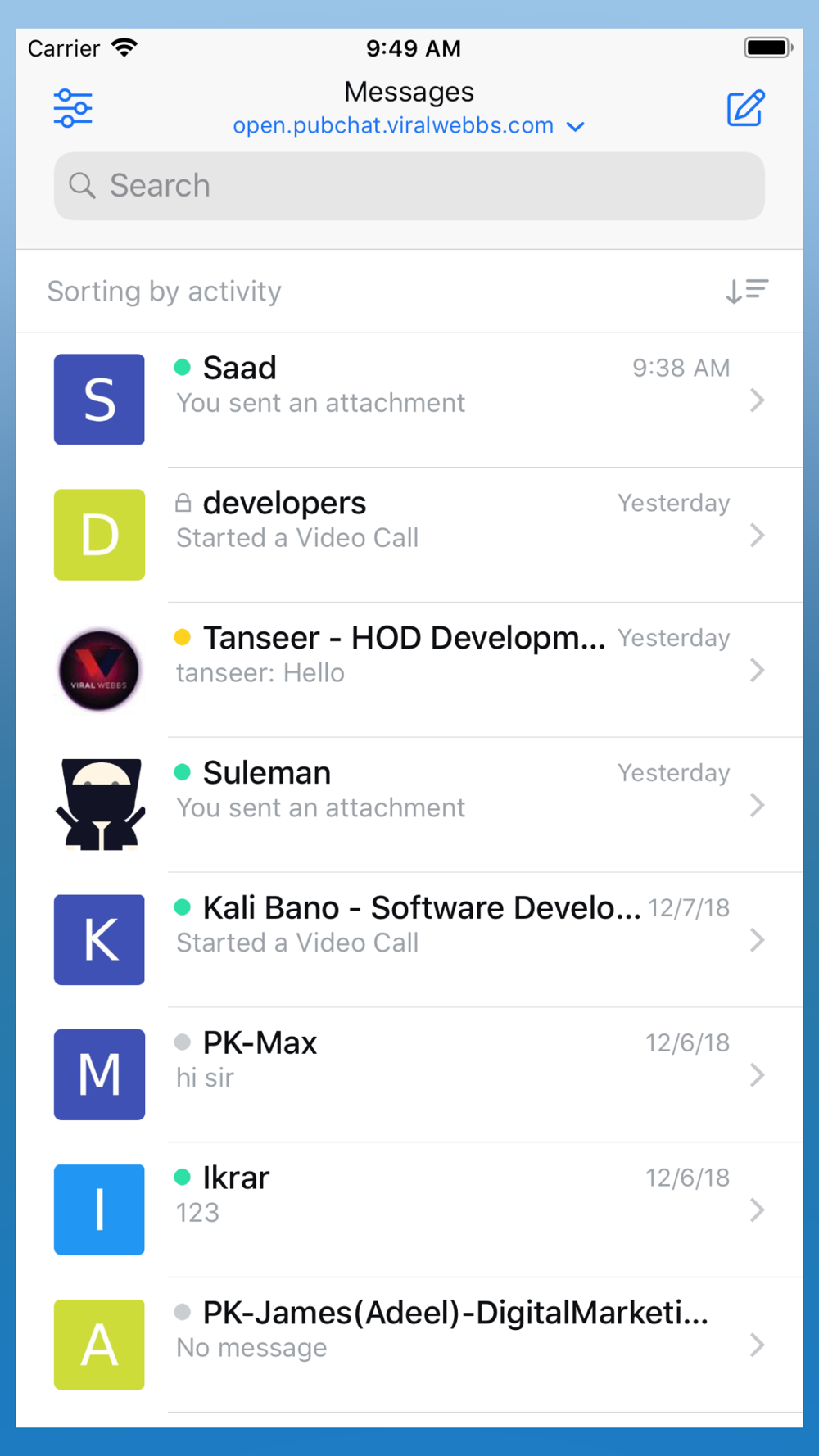Click the lock icon beside developers
Image resolution: width=819 pixels, height=1456 pixels.
coord(183,503)
